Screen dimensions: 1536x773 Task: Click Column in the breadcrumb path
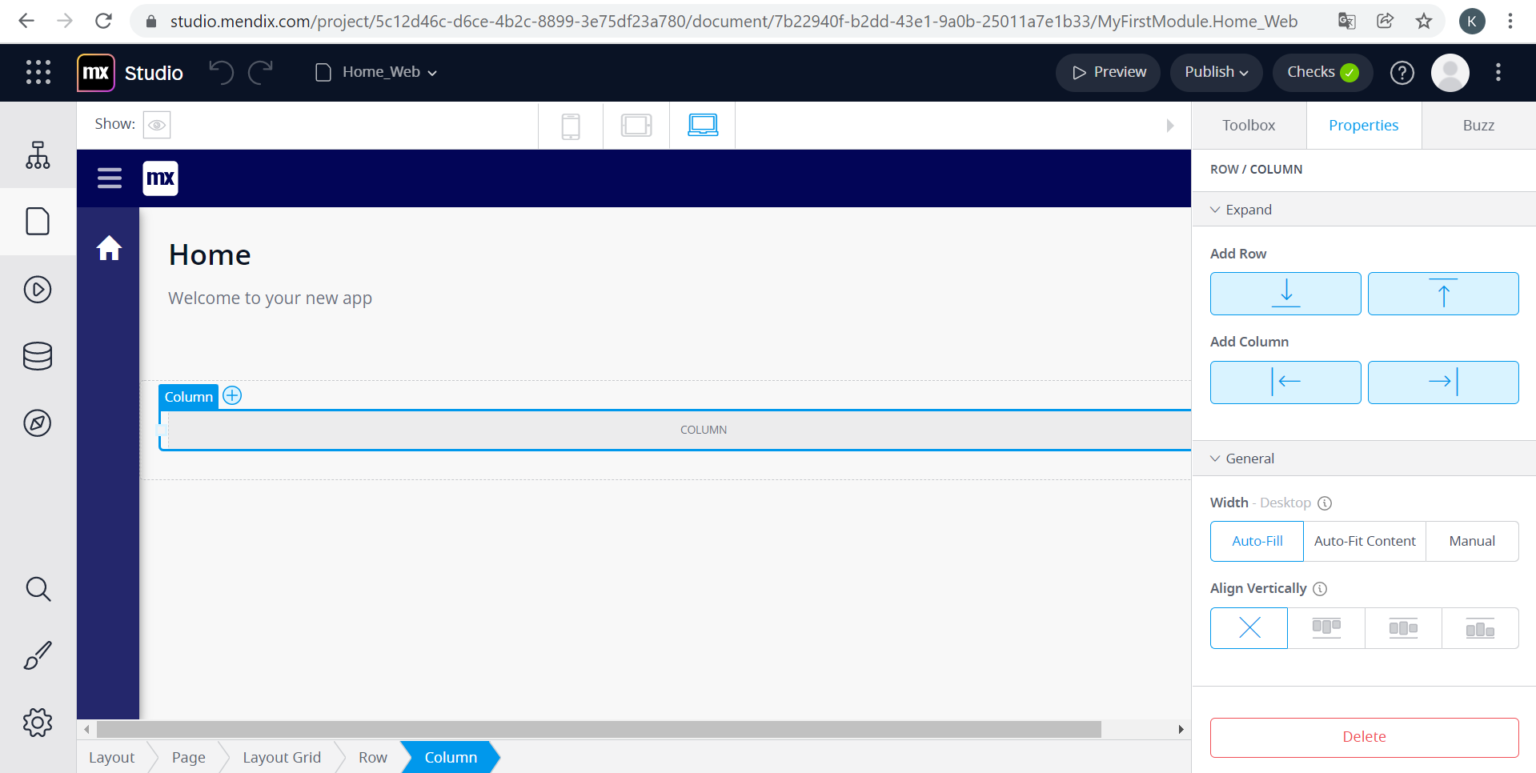coord(450,757)
